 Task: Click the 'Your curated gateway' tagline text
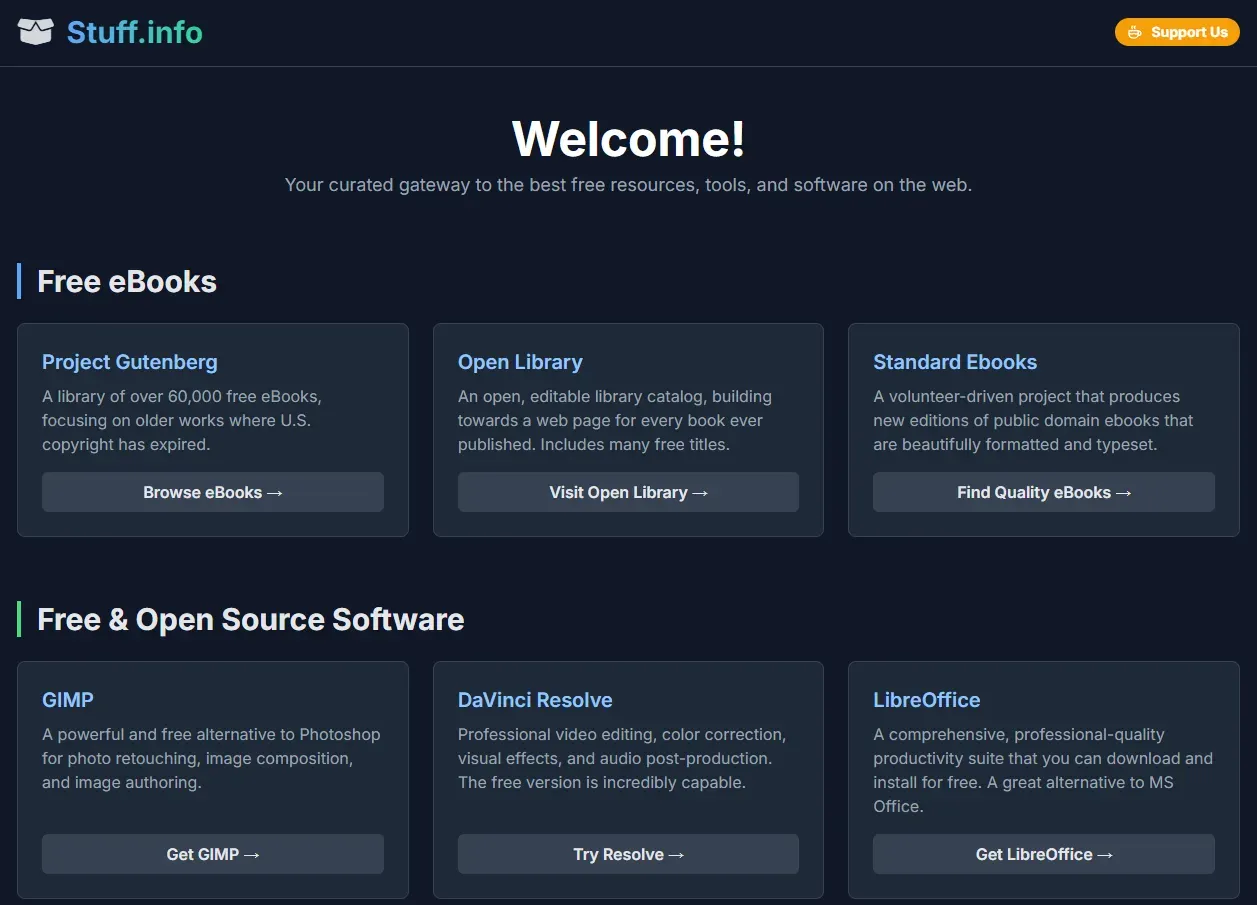[628, 185]
